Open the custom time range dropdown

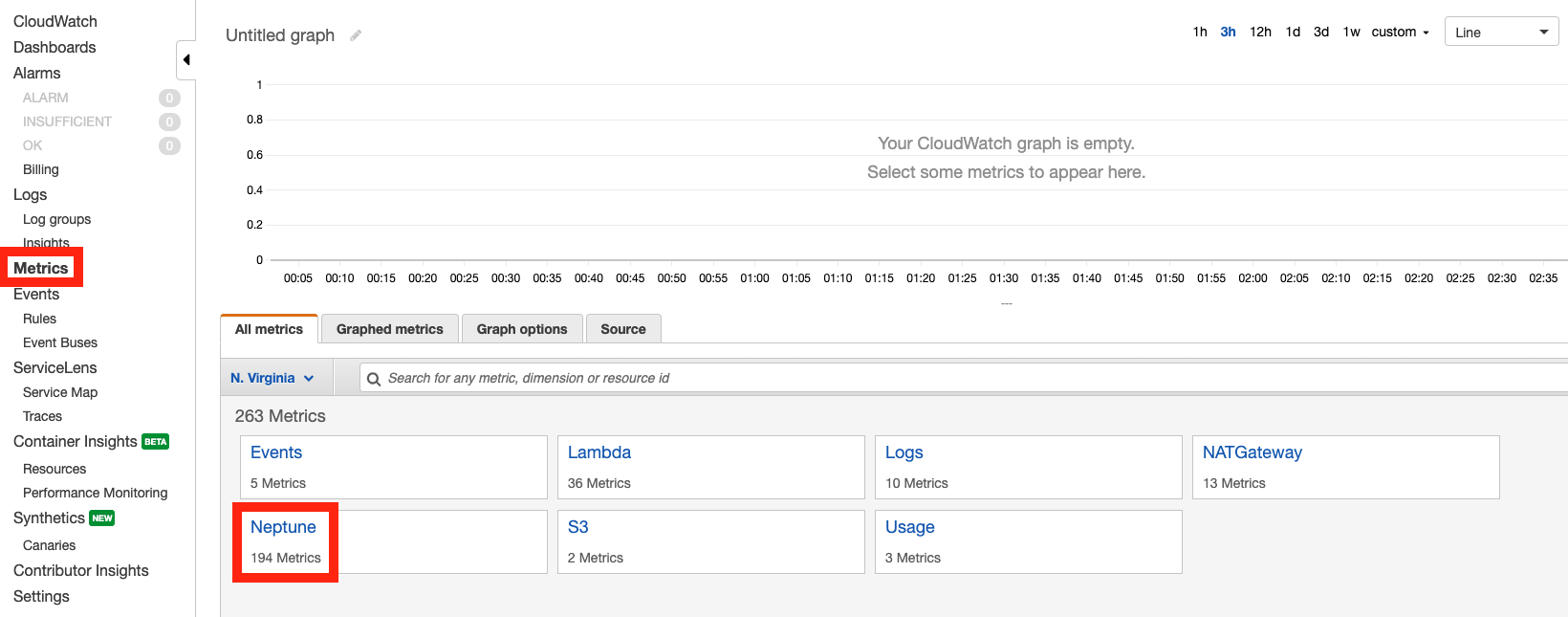(1400, 32)
